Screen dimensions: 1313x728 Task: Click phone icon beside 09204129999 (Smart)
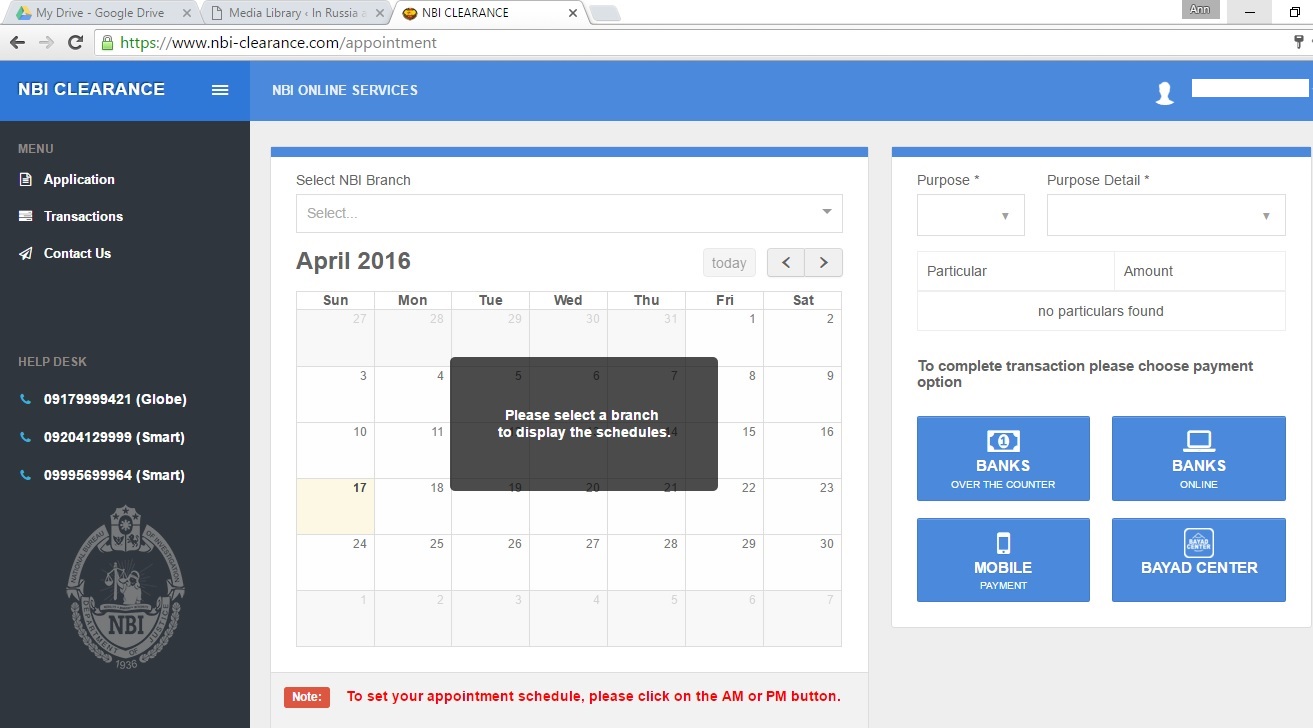click(26, 438)
